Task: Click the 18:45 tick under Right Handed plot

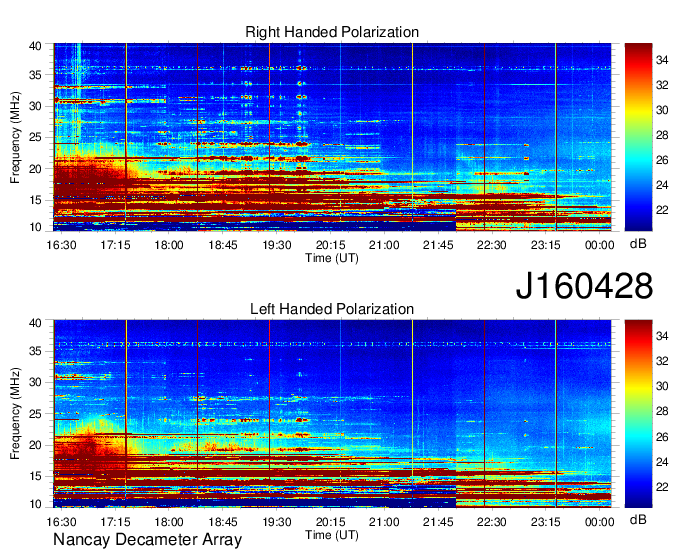Action: tap(222, 245)
